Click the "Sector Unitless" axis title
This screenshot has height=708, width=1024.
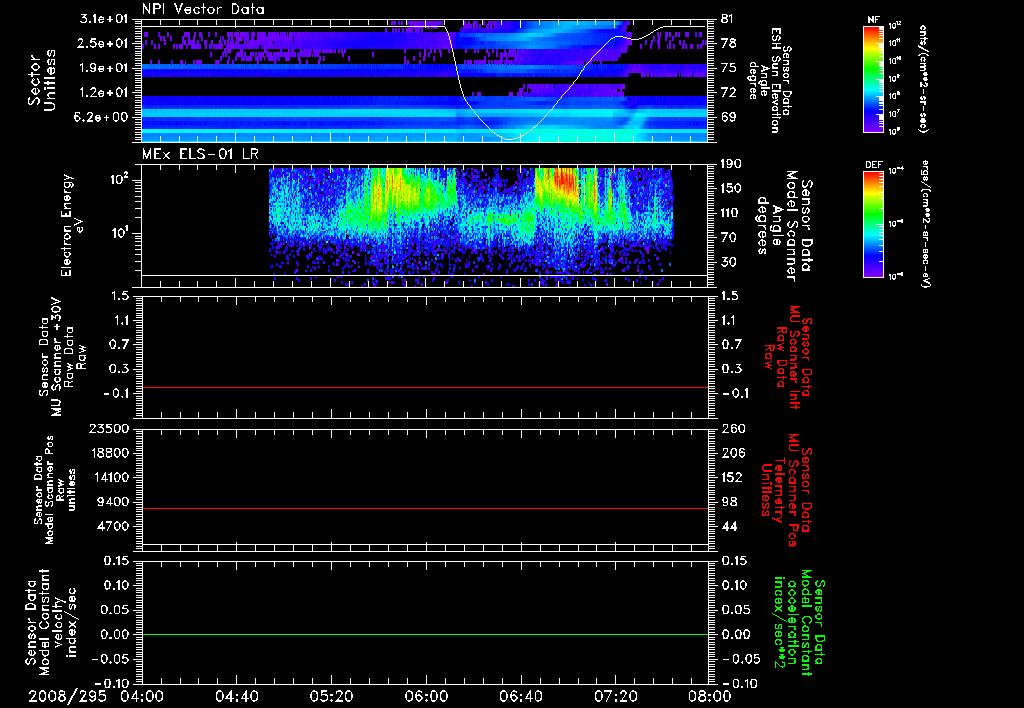tap(42, 80)
